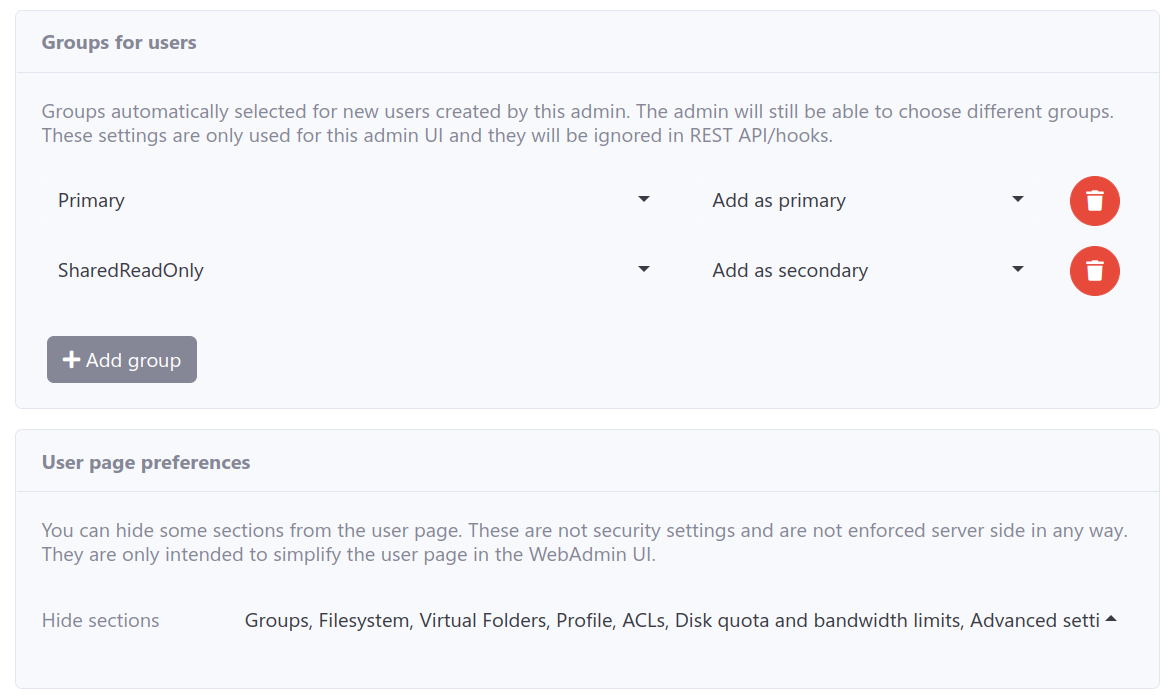The height and width of the screenshot is (698, 1170).
Task: Open the Primary group dropdown
Action: [x=350, y=199]
